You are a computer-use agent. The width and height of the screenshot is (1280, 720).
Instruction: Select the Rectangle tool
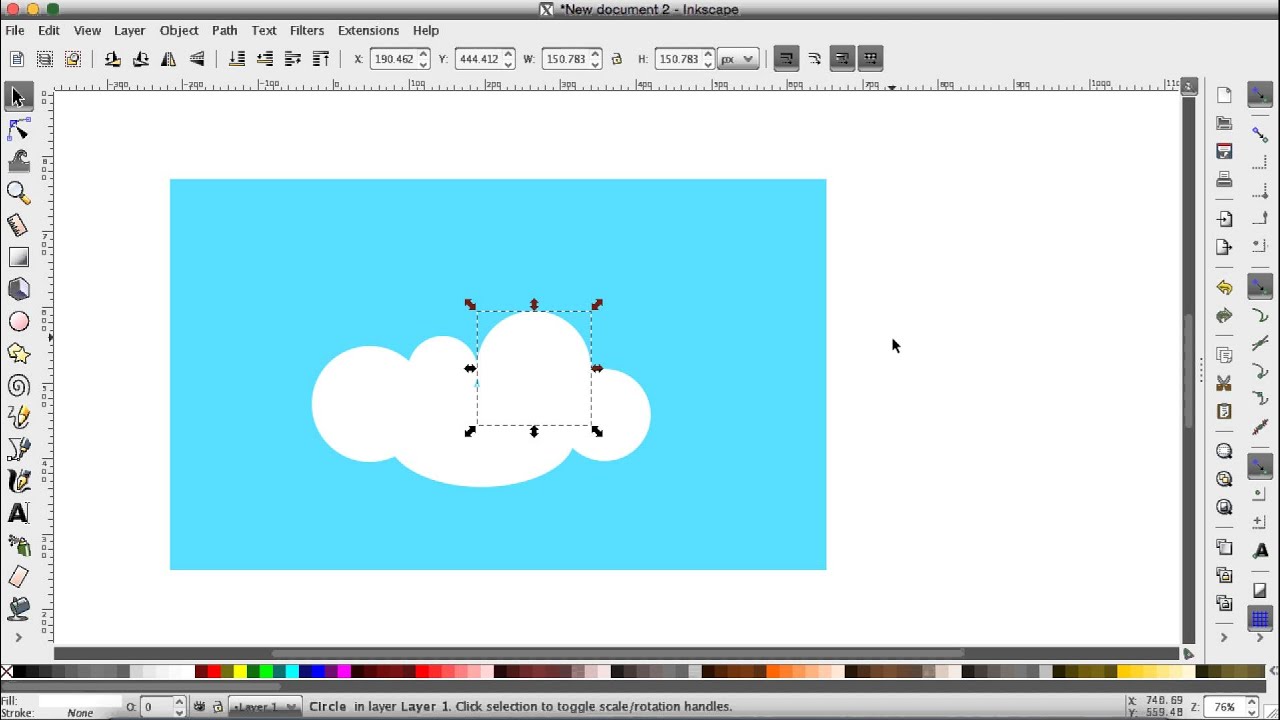tap(18, 257)
